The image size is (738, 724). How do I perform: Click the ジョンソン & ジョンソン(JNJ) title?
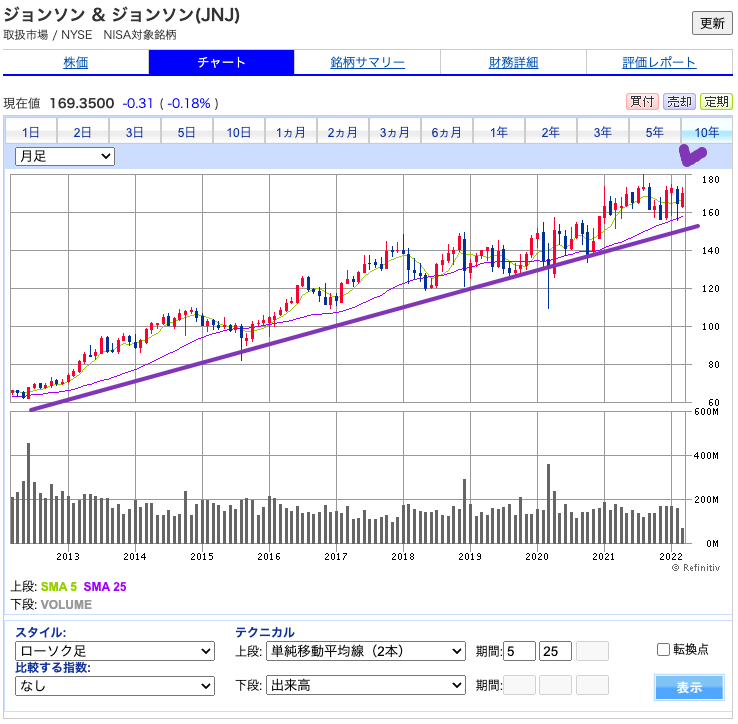click(x=122, y=15)
